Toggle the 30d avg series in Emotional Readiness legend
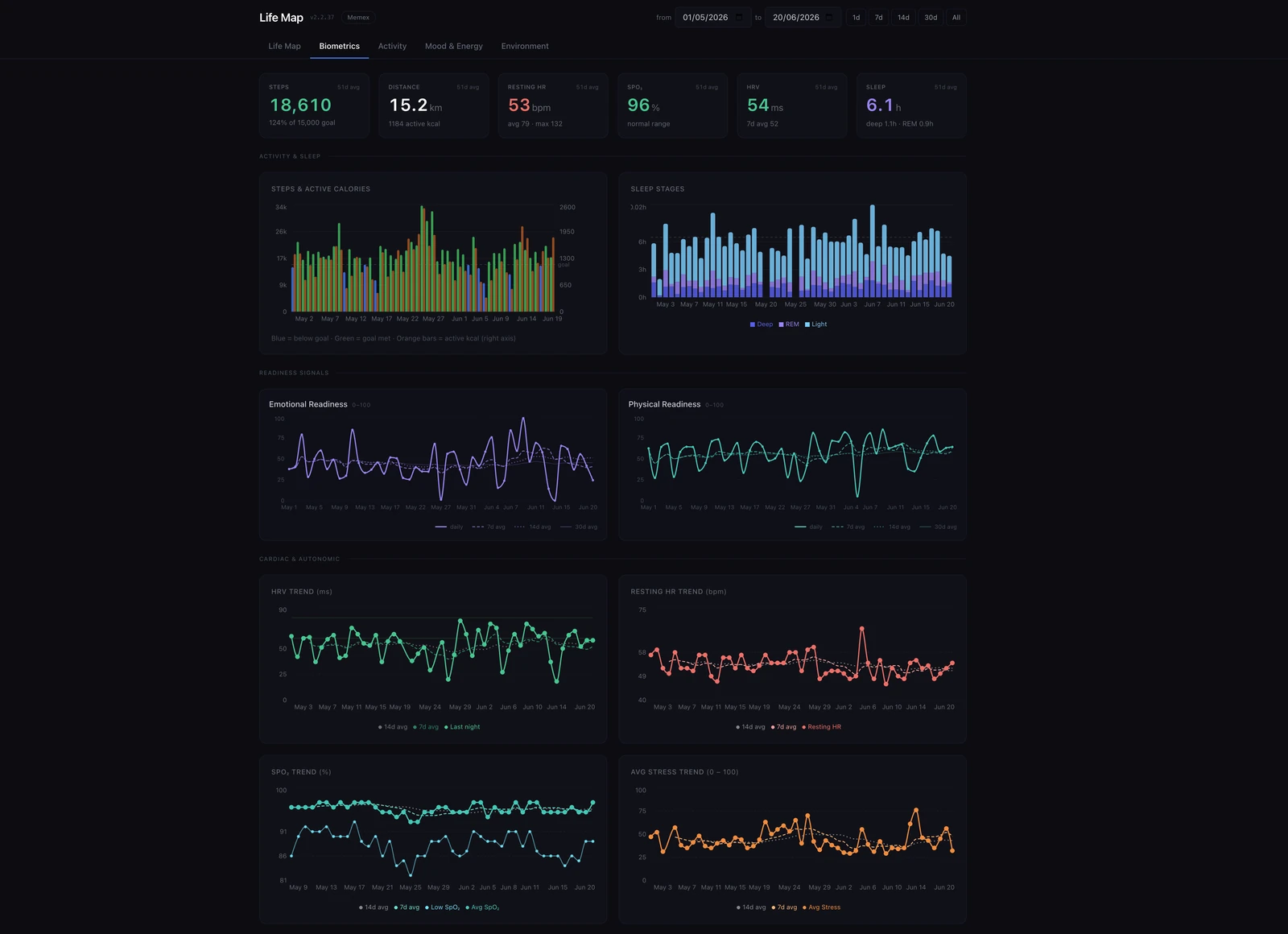This screenshot has width=1288, height=934. [x=578, y=527]
